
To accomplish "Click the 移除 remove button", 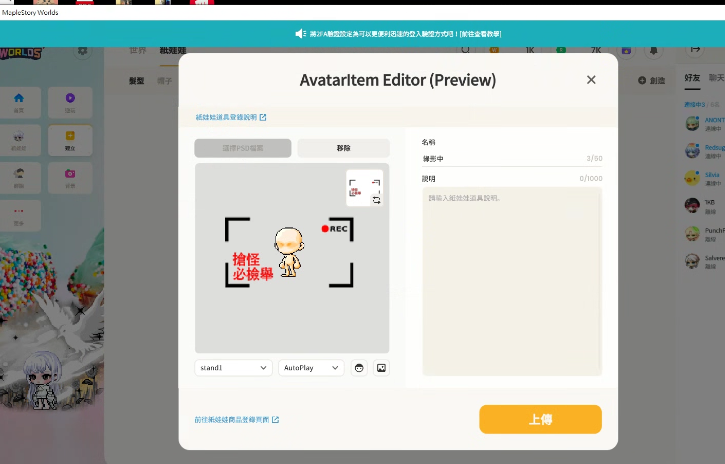I will click(x=344, y=148).
